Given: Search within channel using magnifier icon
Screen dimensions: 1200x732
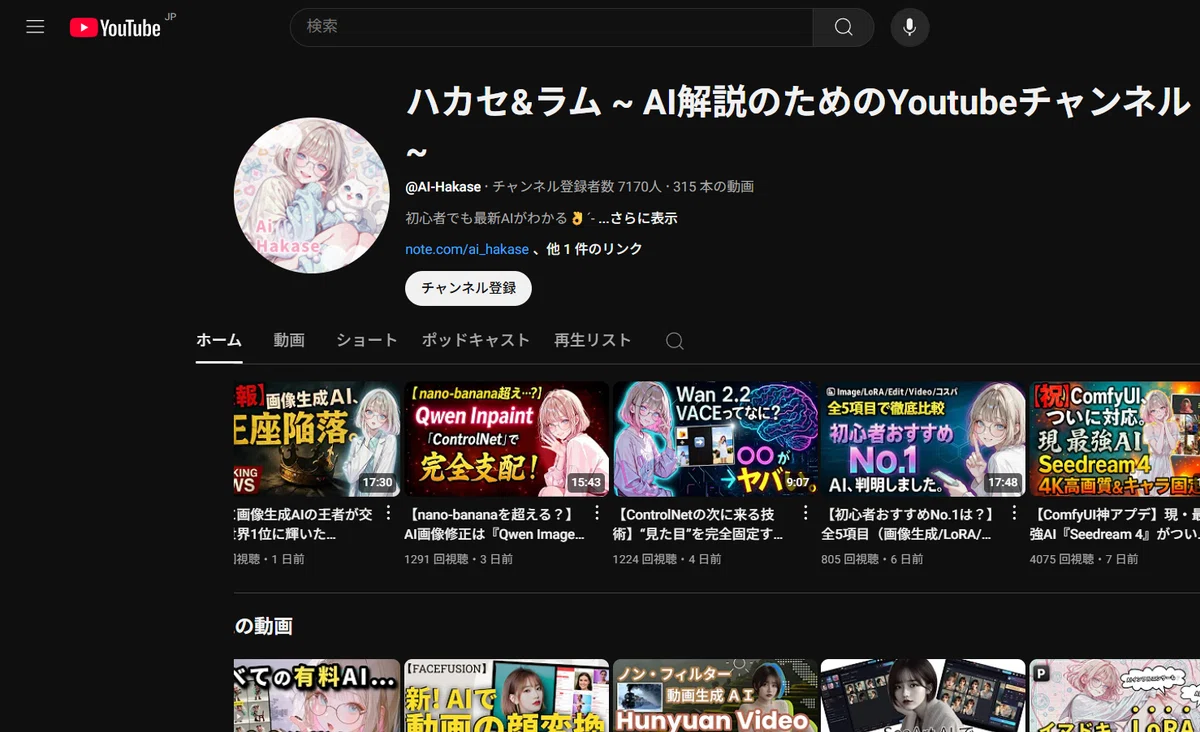Looking at the screenshot, I should tap(675, 341).
